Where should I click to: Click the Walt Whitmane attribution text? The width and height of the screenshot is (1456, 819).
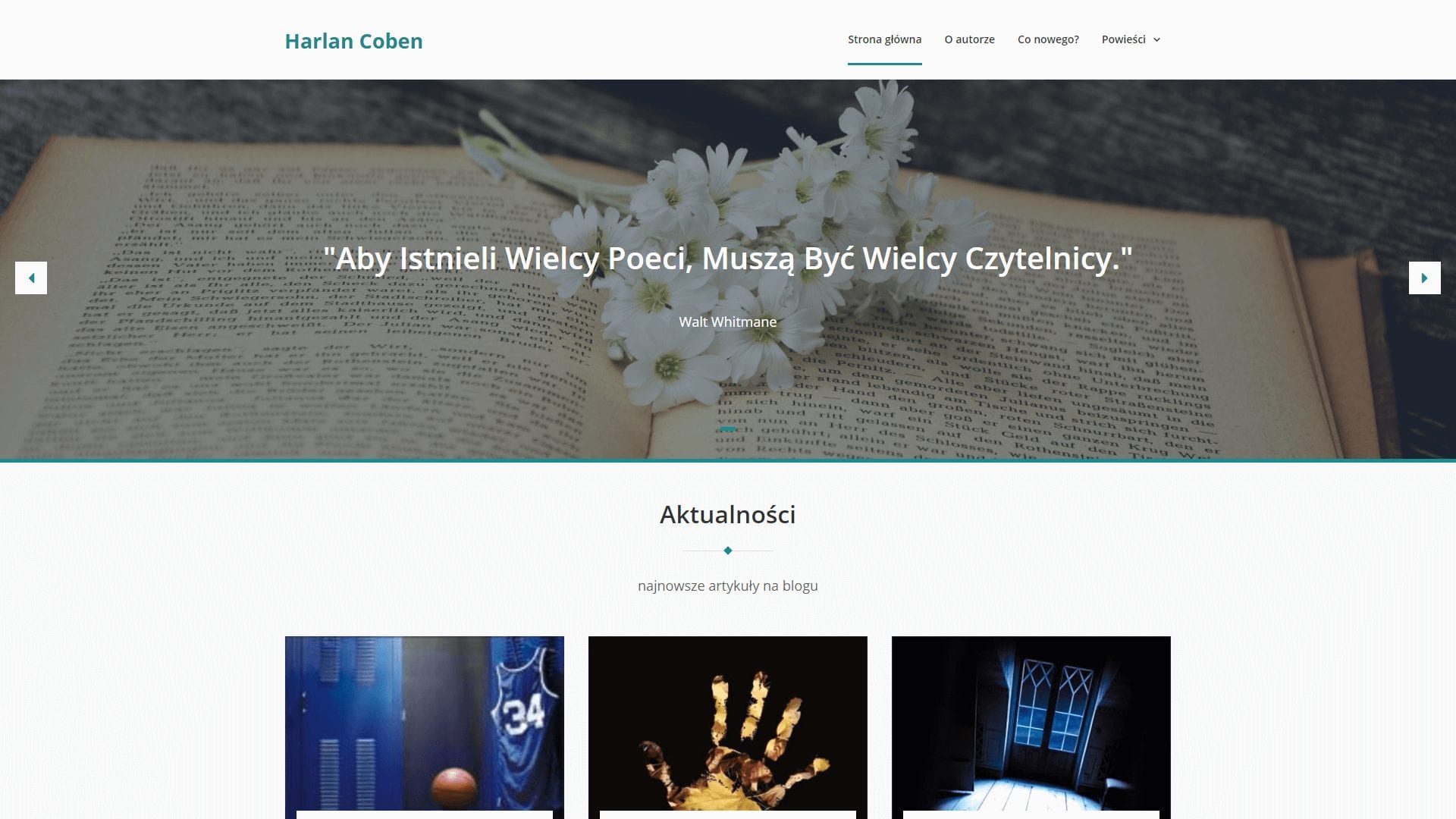[728, 322]
